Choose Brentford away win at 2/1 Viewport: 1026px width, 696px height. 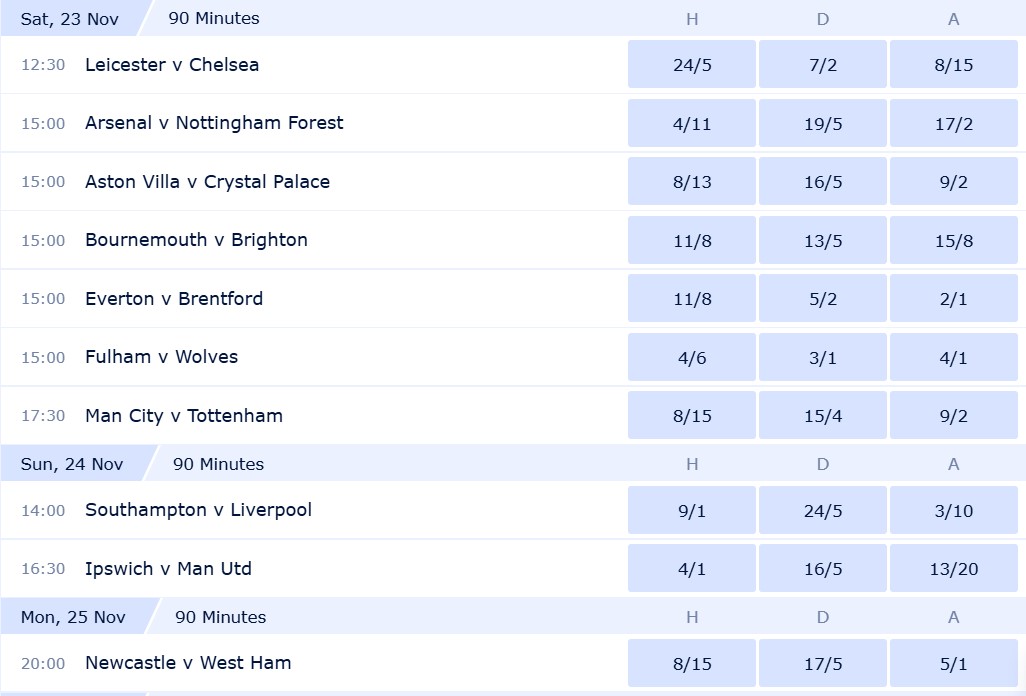coord(953,298)
